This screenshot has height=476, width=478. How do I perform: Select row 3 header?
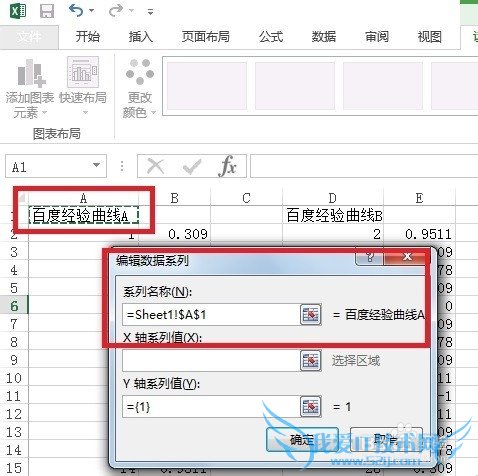tap(14, 252)
